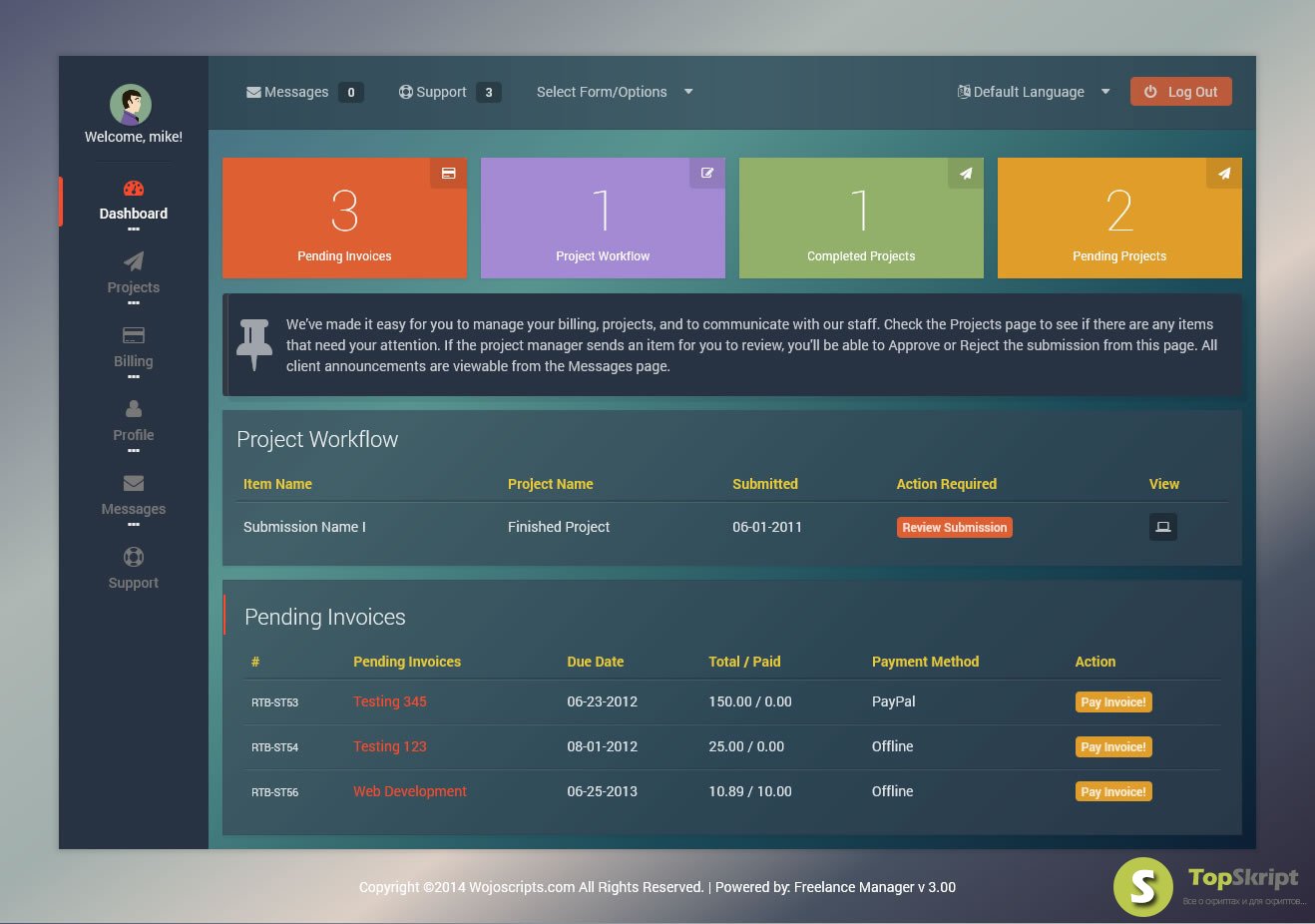The image size is (1315, 924).
Task: Click due date 06-25-2013
Action: pyautogui.click(x=603, y=791)
